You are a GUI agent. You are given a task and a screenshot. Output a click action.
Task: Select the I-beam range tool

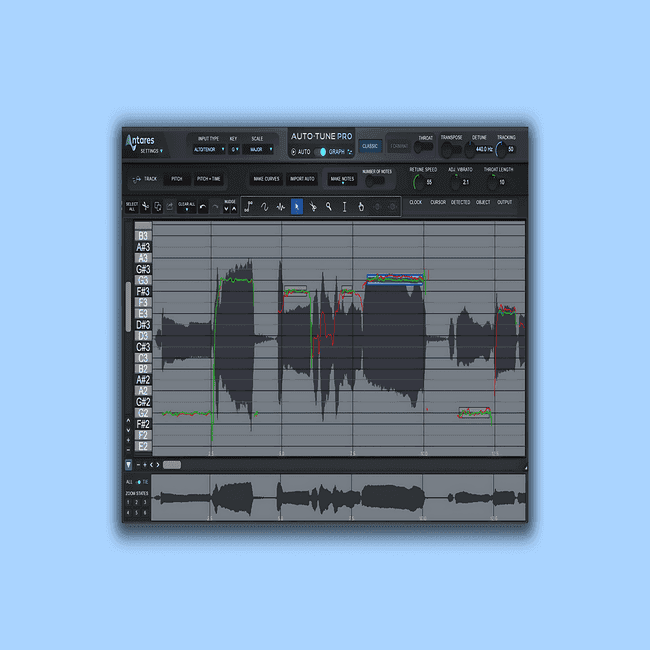coord(344,206)
